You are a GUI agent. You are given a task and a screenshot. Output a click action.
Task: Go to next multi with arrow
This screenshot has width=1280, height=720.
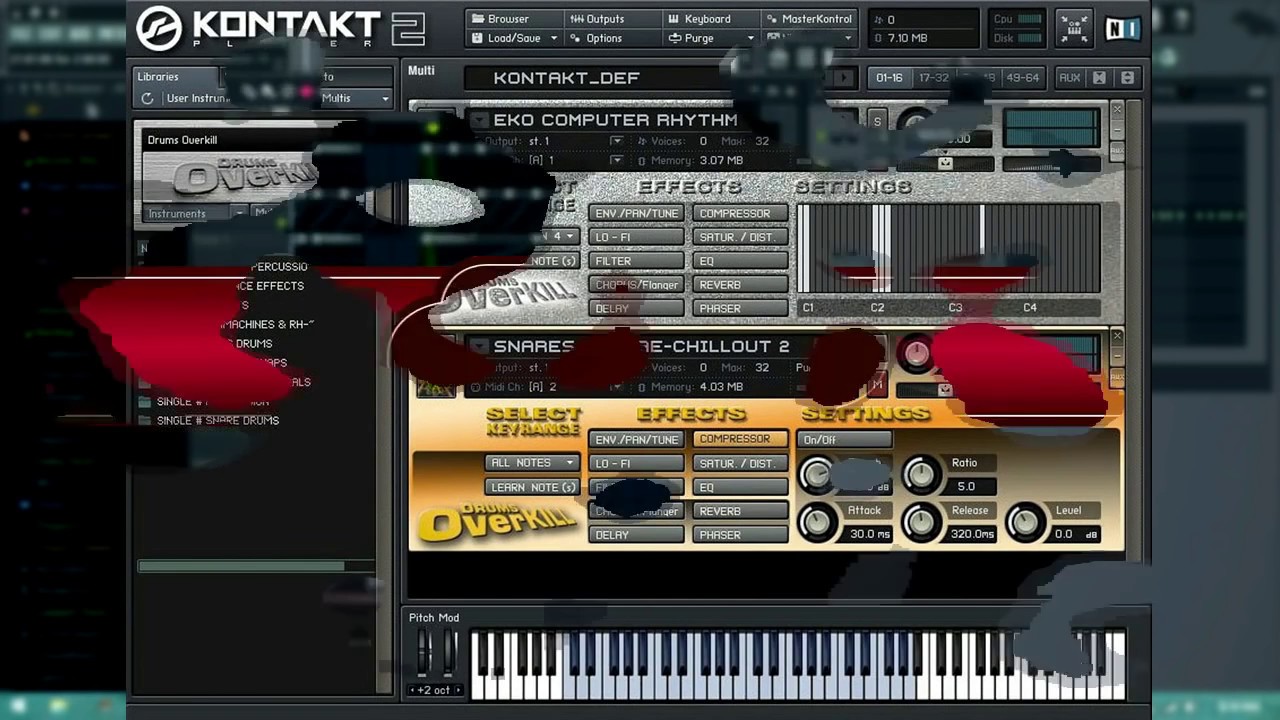point(845,78)
